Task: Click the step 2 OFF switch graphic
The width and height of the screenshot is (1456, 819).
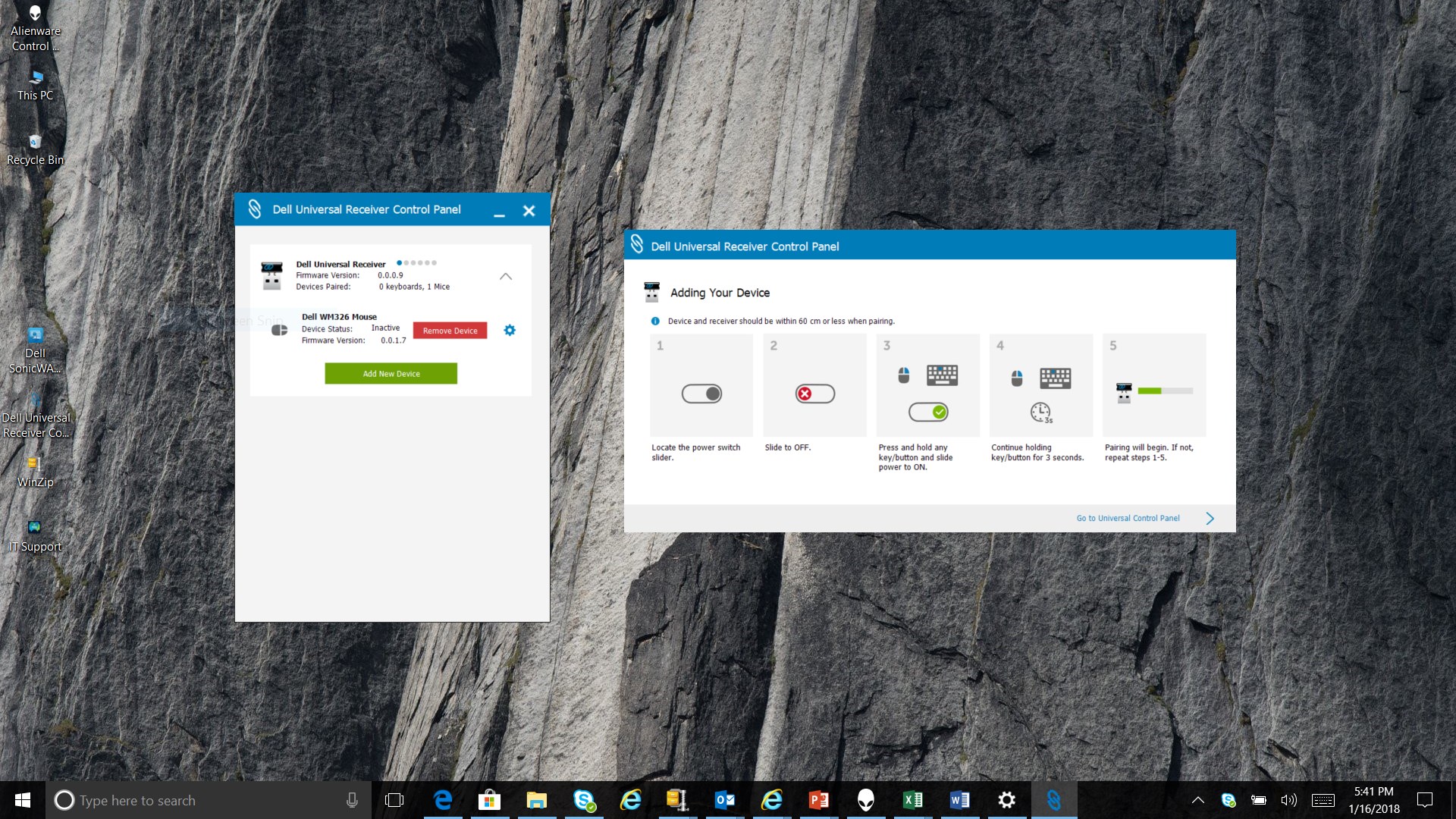Action: (x=814, y=394)
